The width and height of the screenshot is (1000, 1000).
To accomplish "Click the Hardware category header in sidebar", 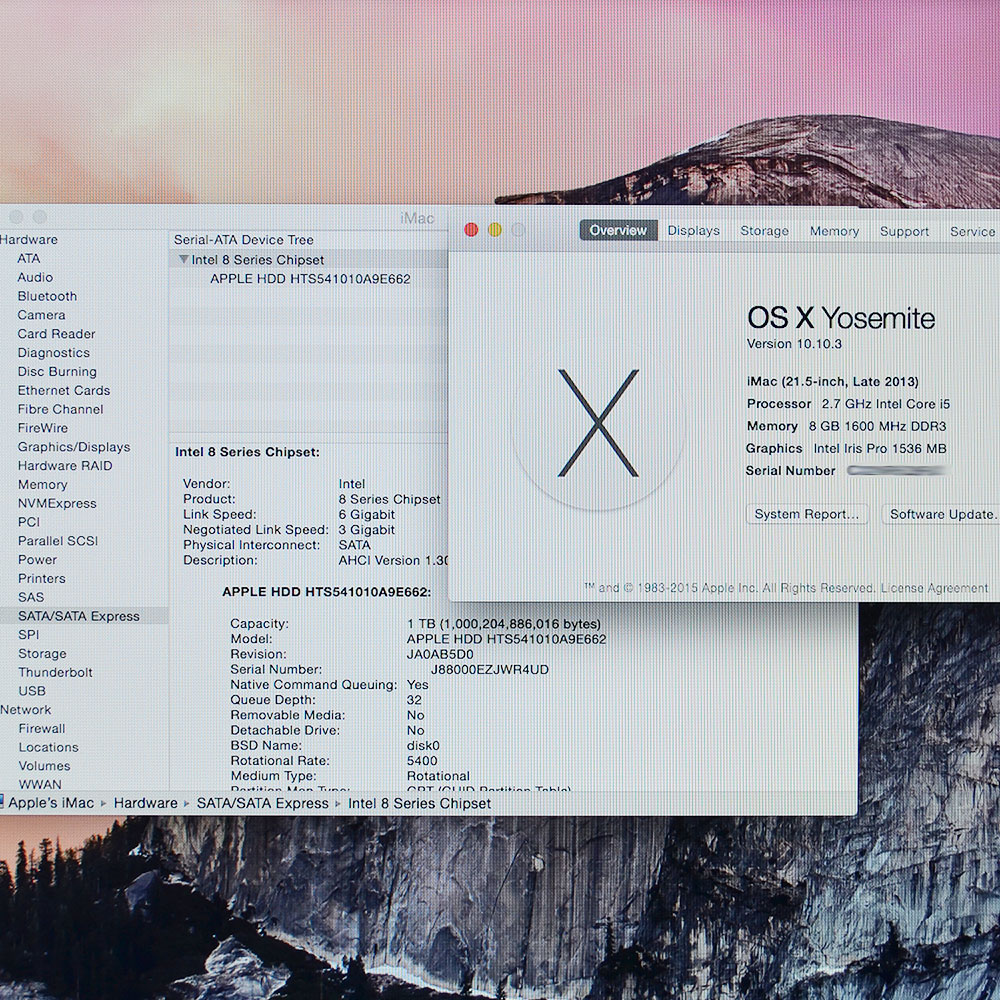I will point(29,240).
